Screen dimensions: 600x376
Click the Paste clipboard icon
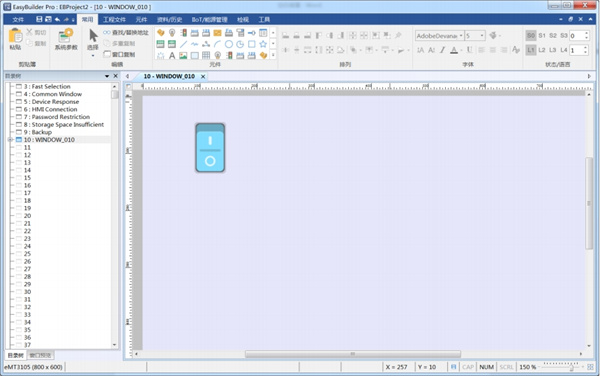tap(15, 36)
